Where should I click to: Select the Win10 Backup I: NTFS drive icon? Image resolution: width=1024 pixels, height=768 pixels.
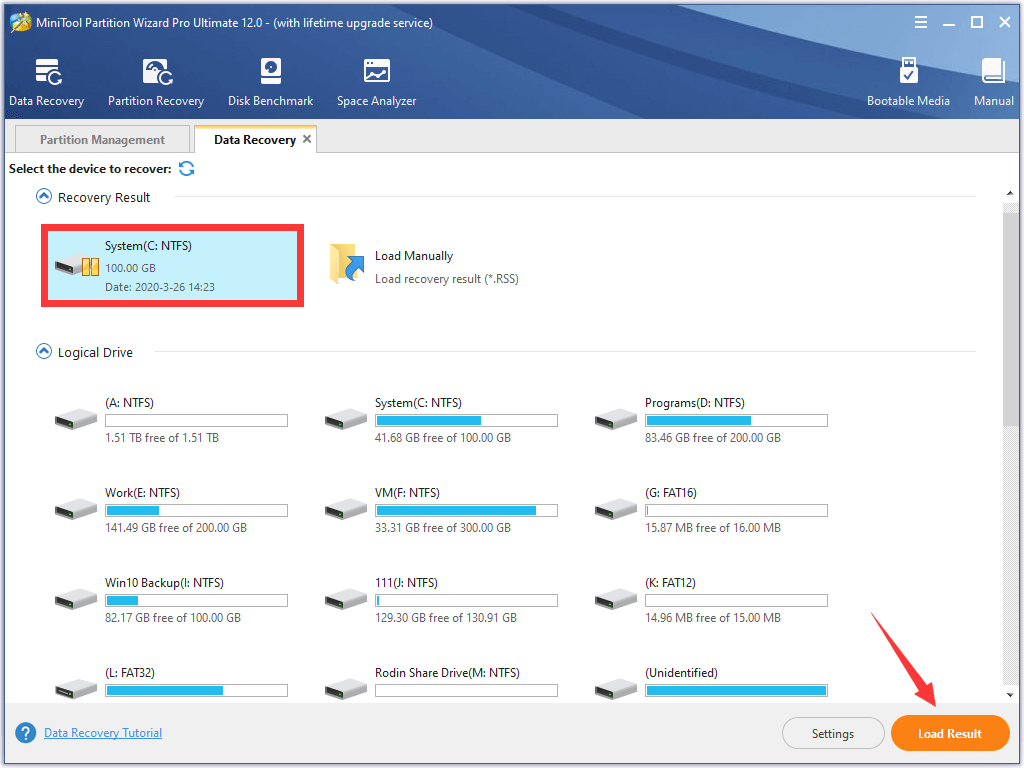pyautogui.click(x=76, y=600)
